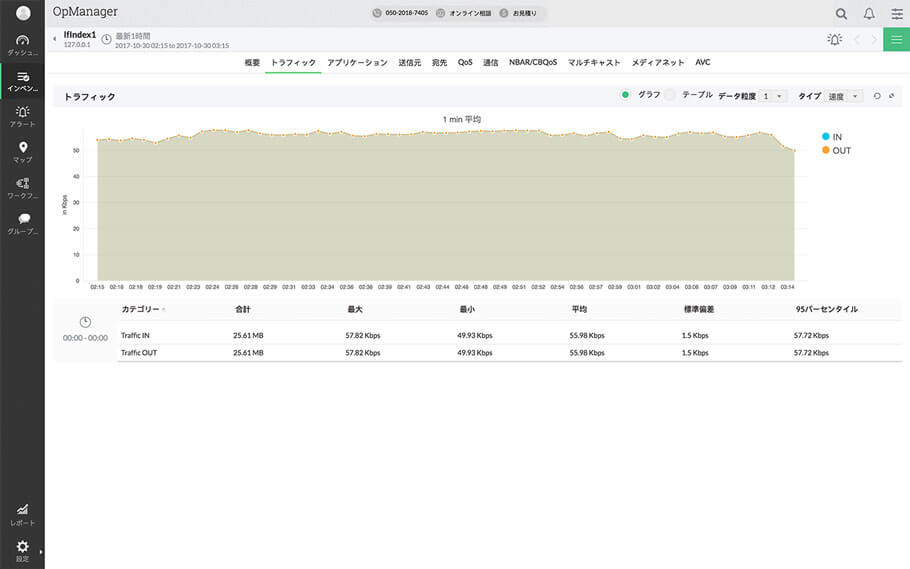Click the オンライン相談 link
This screenshot has height=569, width=910.
468,14
